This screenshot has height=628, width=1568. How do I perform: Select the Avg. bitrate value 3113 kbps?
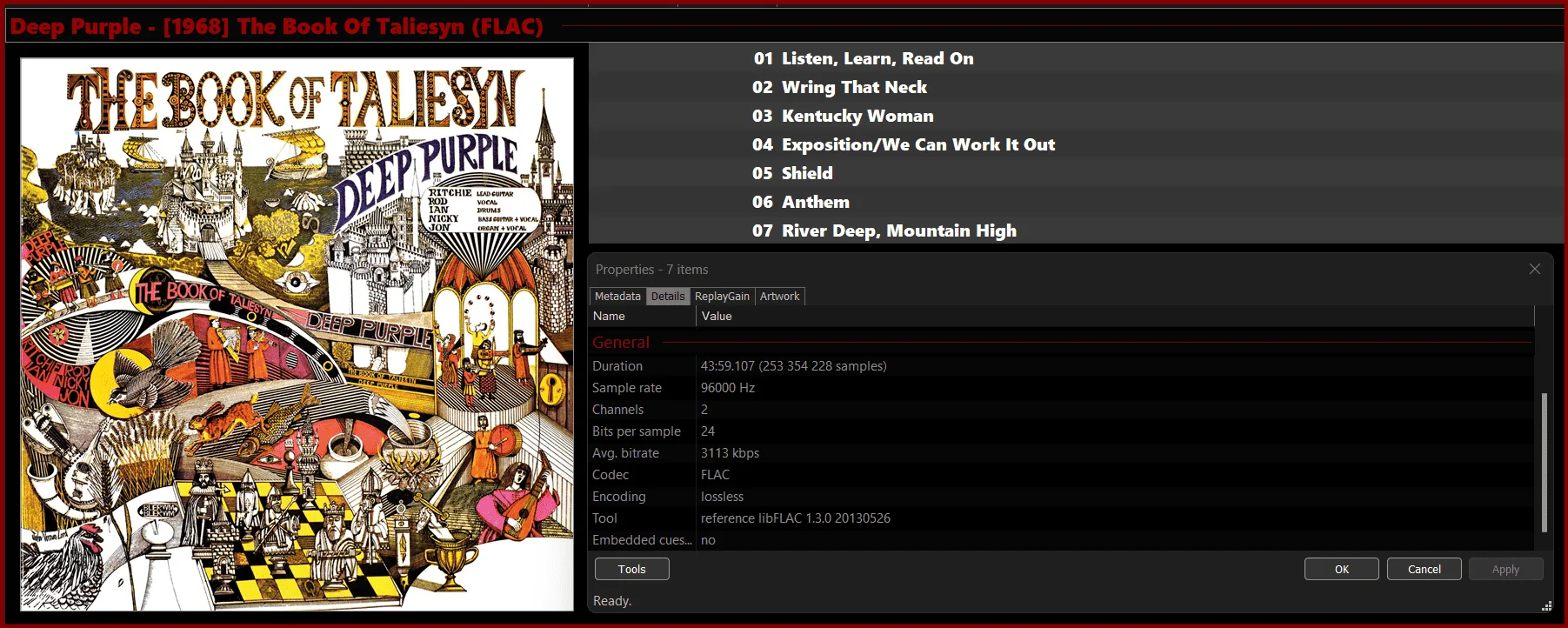coord(730,453)
